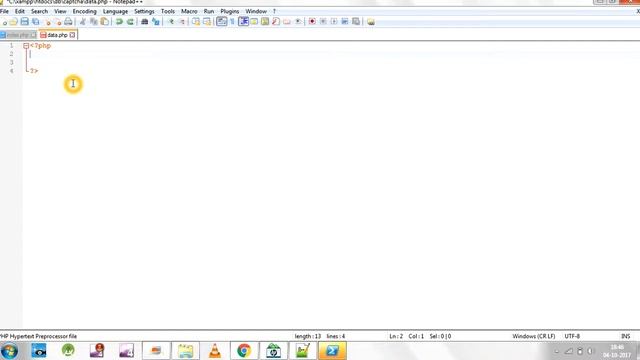Click the 'UTF-8' encoding in status bar
This screenshot has height=360, width=640.
pyautogui.click(x=572, y=336)
